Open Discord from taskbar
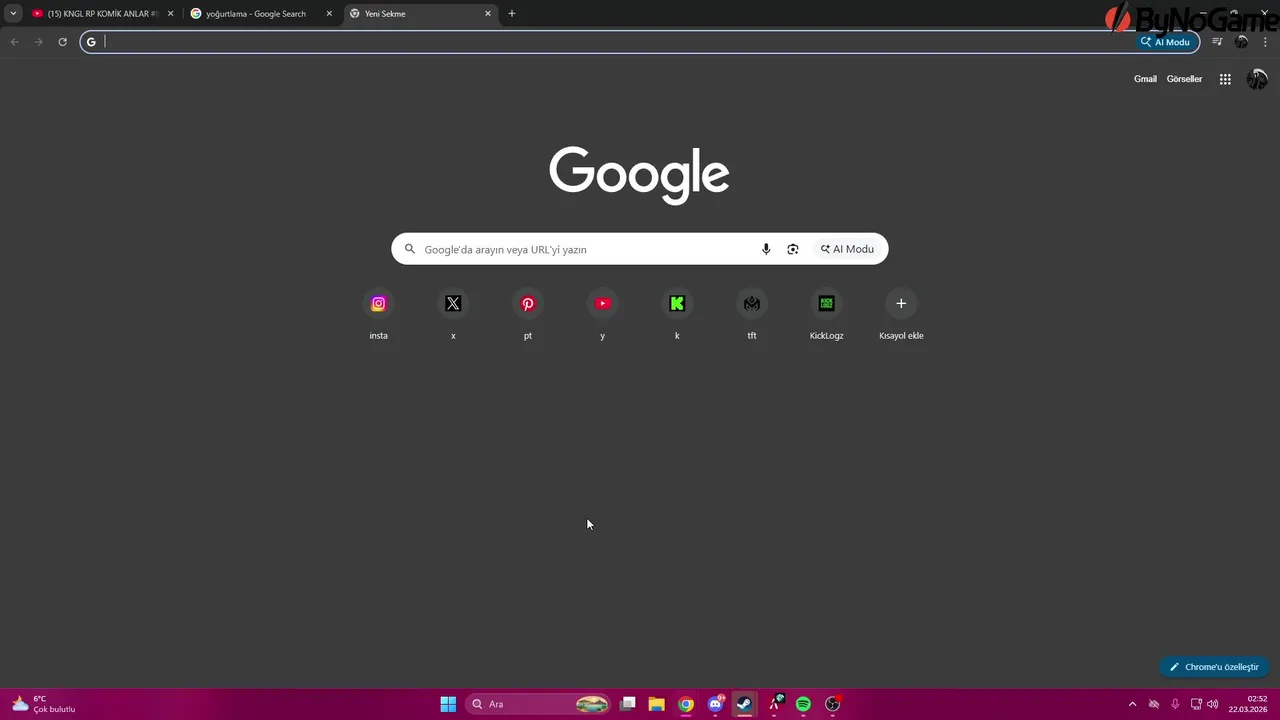 coord(715,704)
